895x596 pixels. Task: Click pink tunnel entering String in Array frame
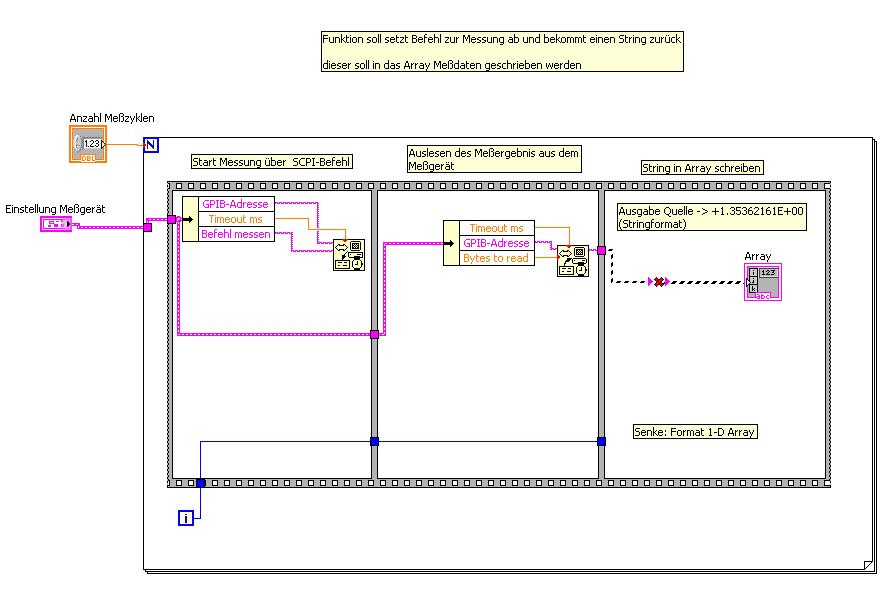[602, 250]
